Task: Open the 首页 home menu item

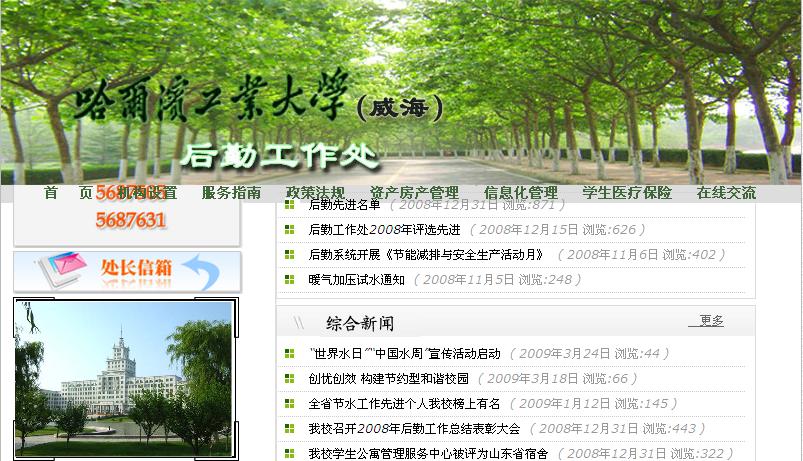Action: click(68, 193)
